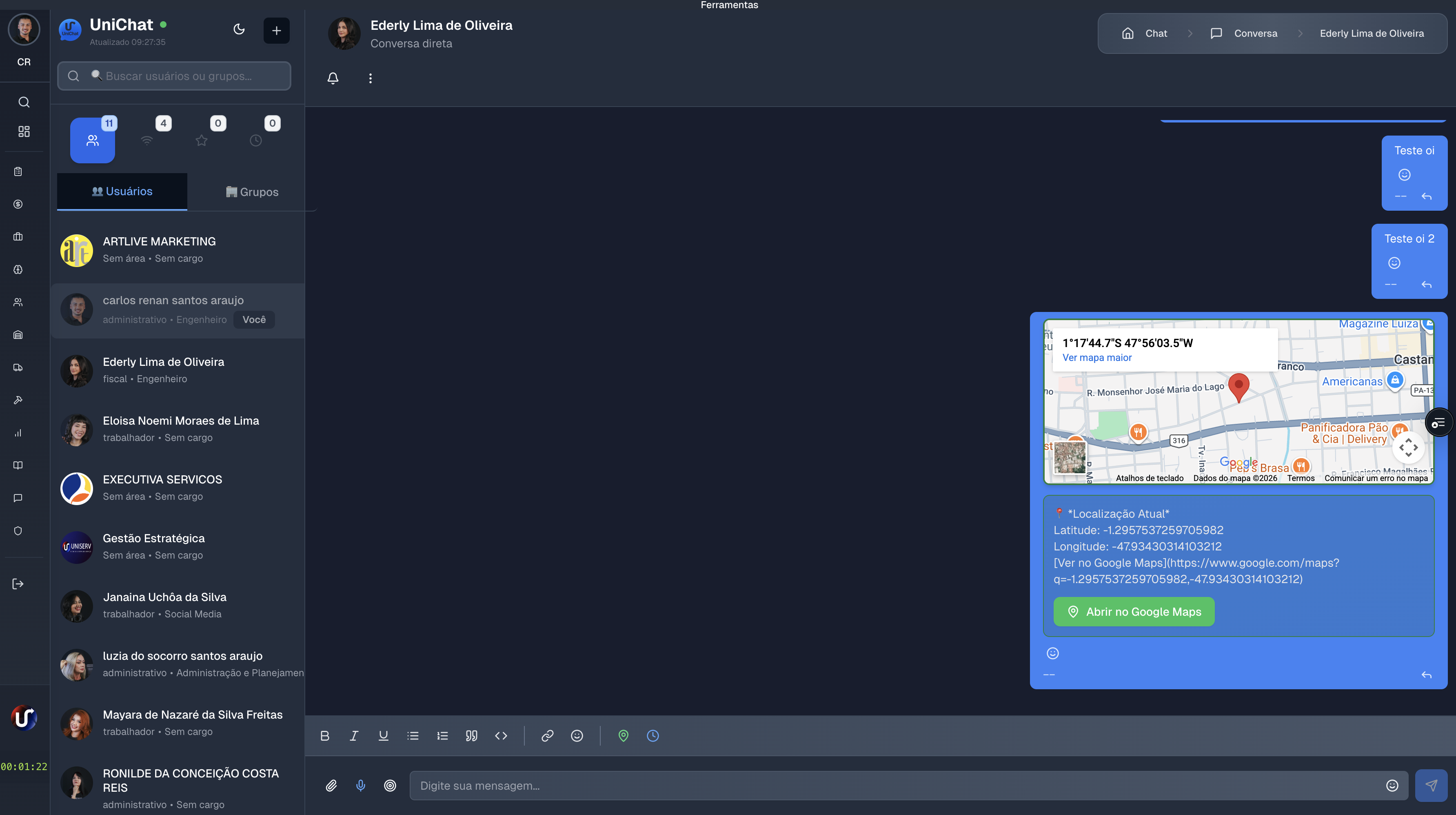Start voice recording with microphone icon

[361, 786]
